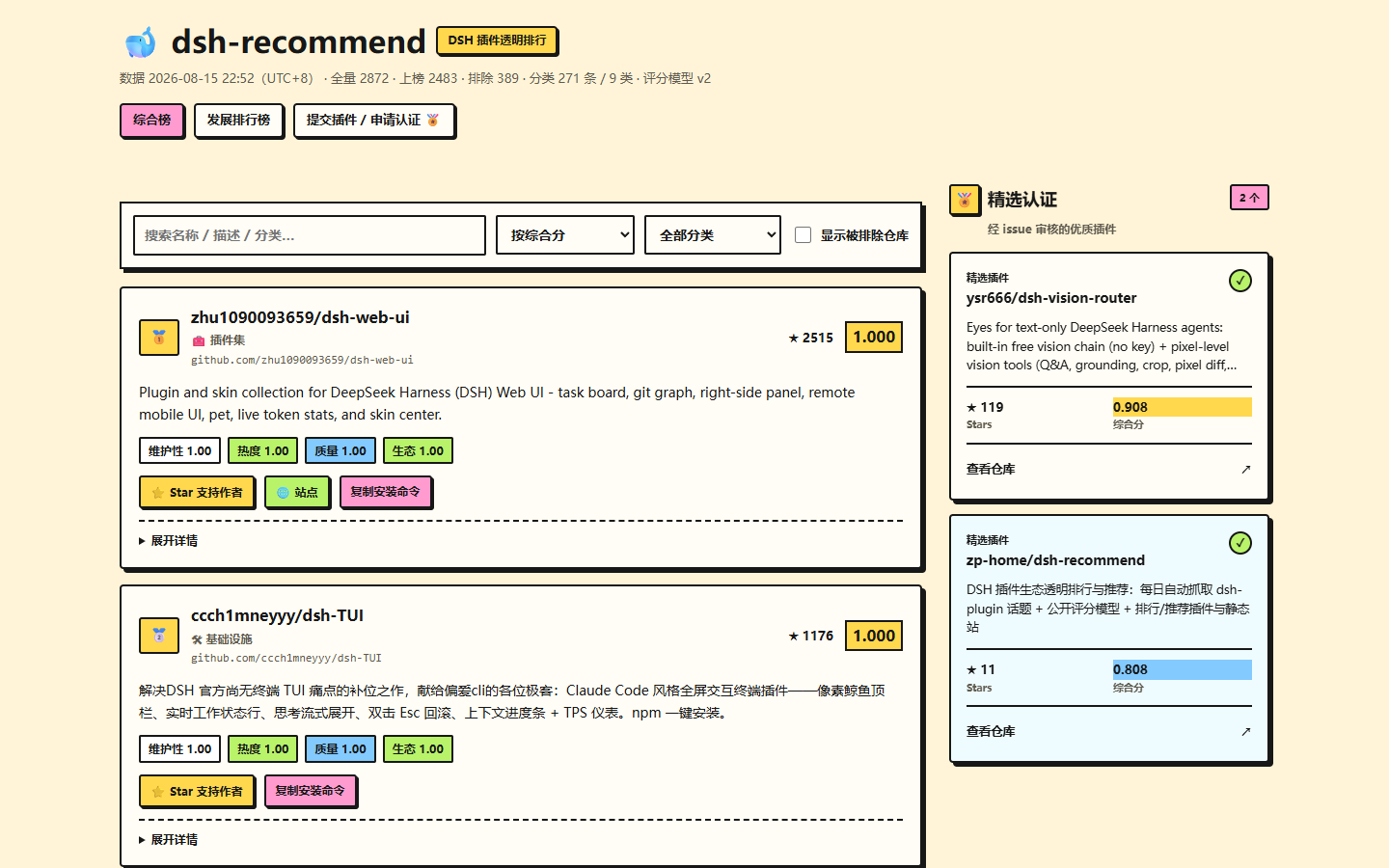The height and width of the screenshot is (868, 1389).
Task: Click the DSH 插件透明排行 badge
Action: 497,41
